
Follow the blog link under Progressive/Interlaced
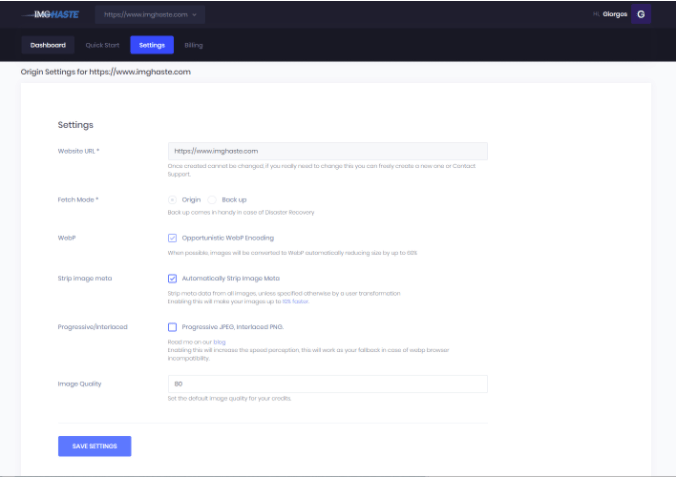(x=219, y=342)
